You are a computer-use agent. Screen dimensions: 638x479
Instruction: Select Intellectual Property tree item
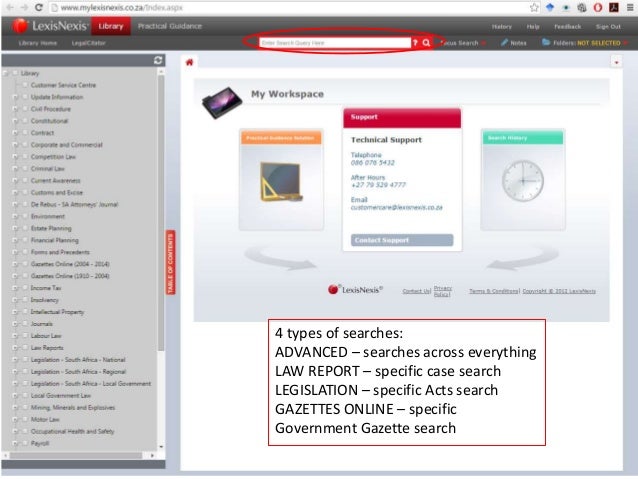point(57,312)
